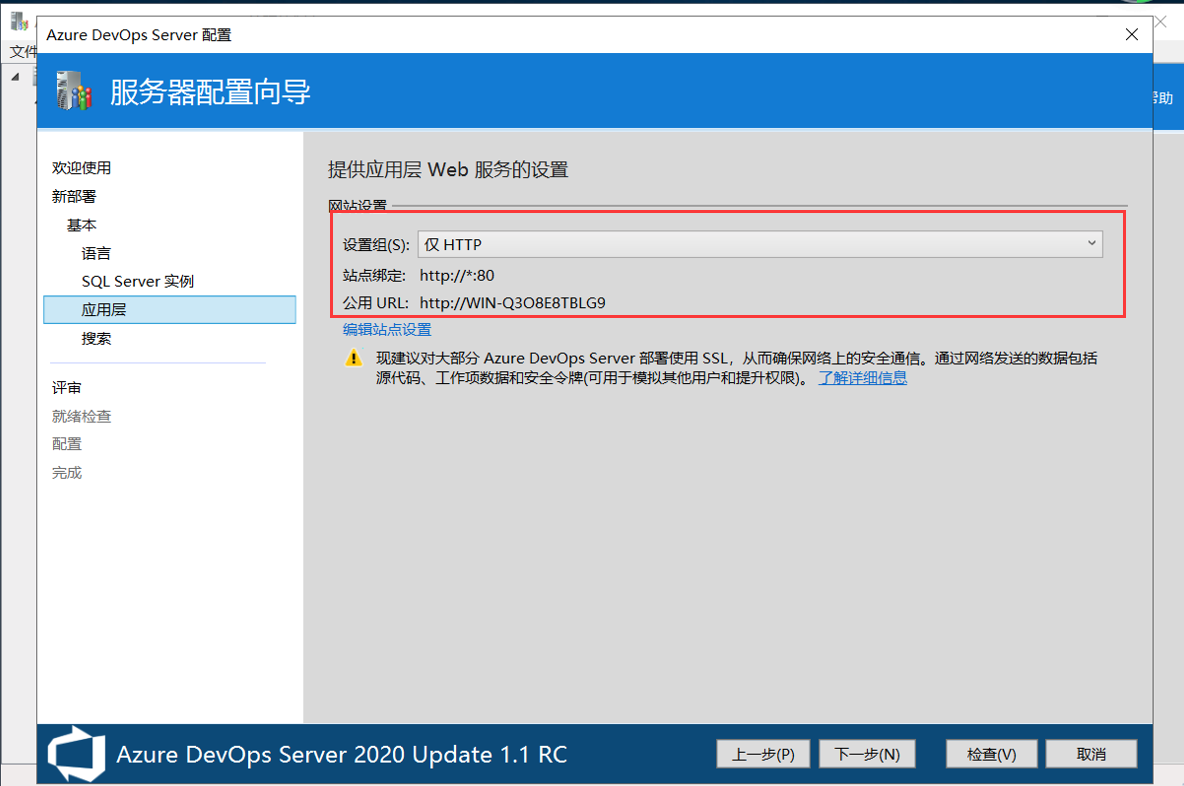Screen dimensions: 1184x786
Task: Select the 应用层 step in navigation
Action: pyautogui.click(x=170, y=310)
